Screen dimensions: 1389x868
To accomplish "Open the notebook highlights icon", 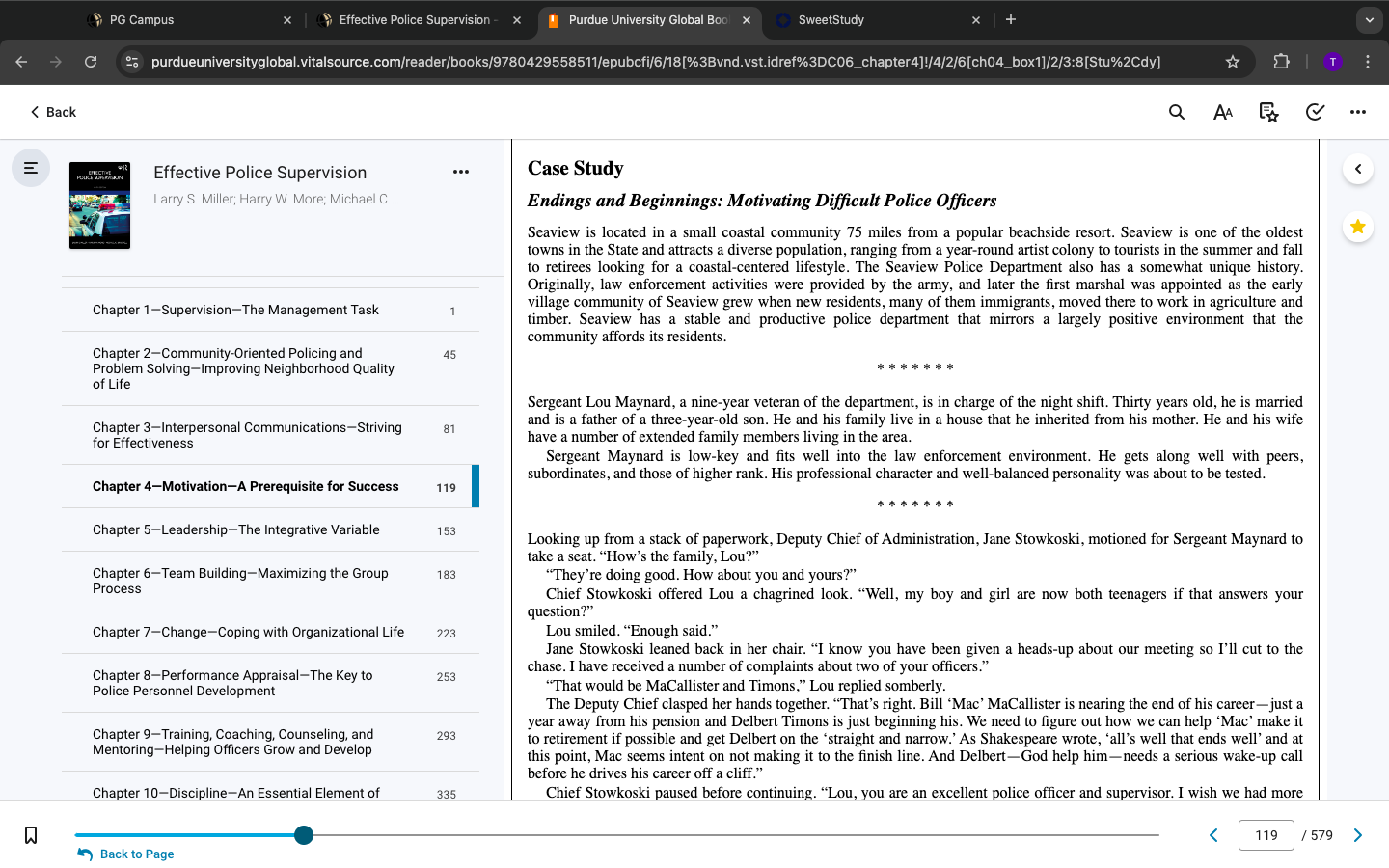I will click(1268, 112).
